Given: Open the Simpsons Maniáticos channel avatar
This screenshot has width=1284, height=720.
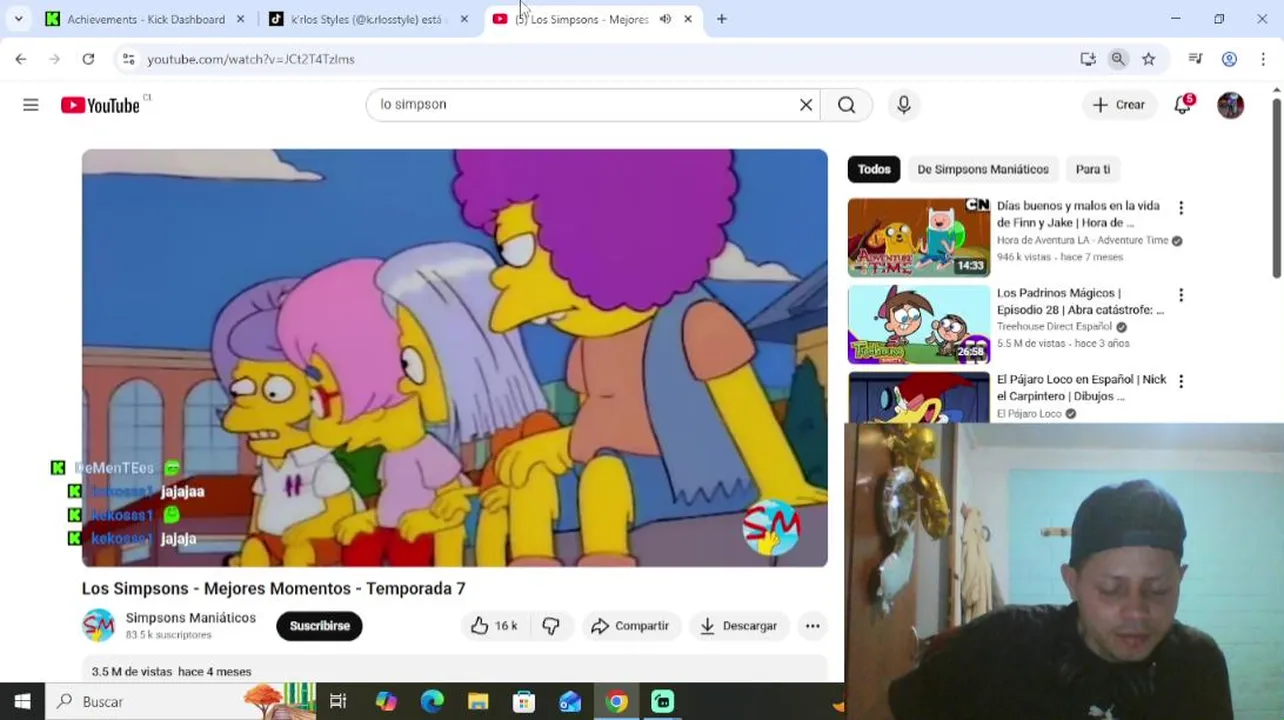Looking at the screenshot, I should click(98, 626).
